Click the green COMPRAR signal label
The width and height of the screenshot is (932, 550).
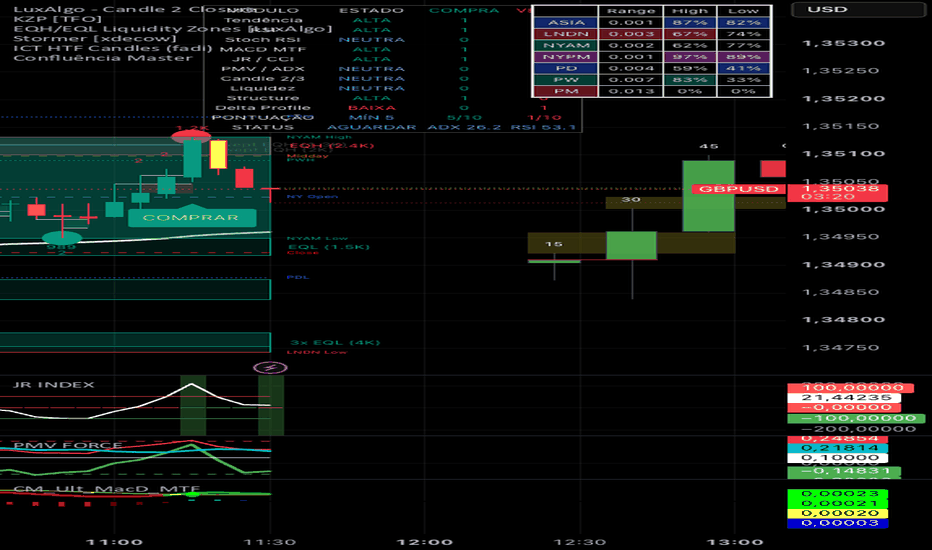191,218
